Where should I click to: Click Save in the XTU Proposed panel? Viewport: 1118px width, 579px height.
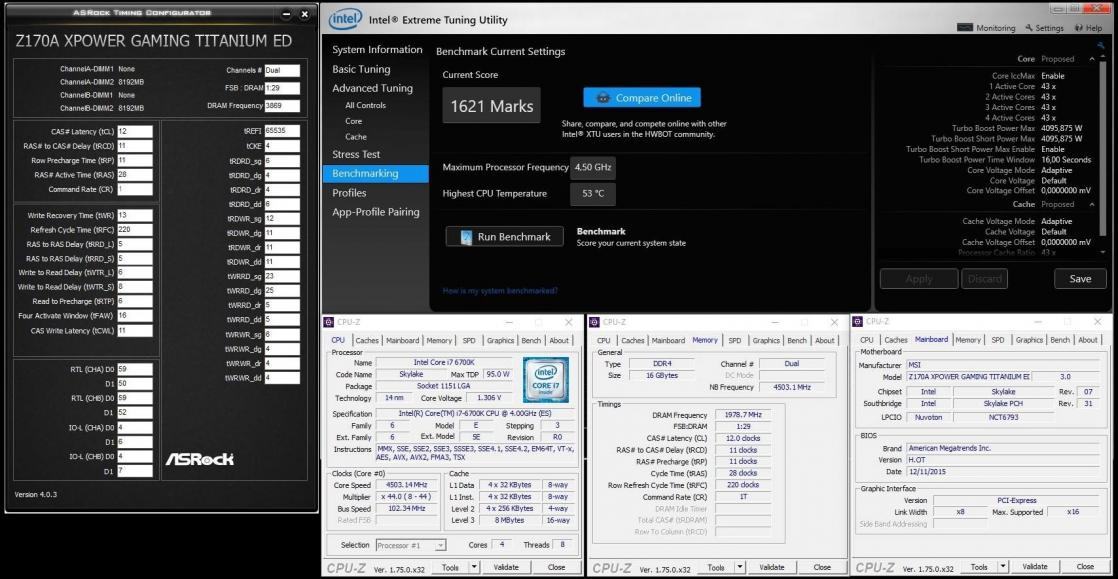(1080, 279)
